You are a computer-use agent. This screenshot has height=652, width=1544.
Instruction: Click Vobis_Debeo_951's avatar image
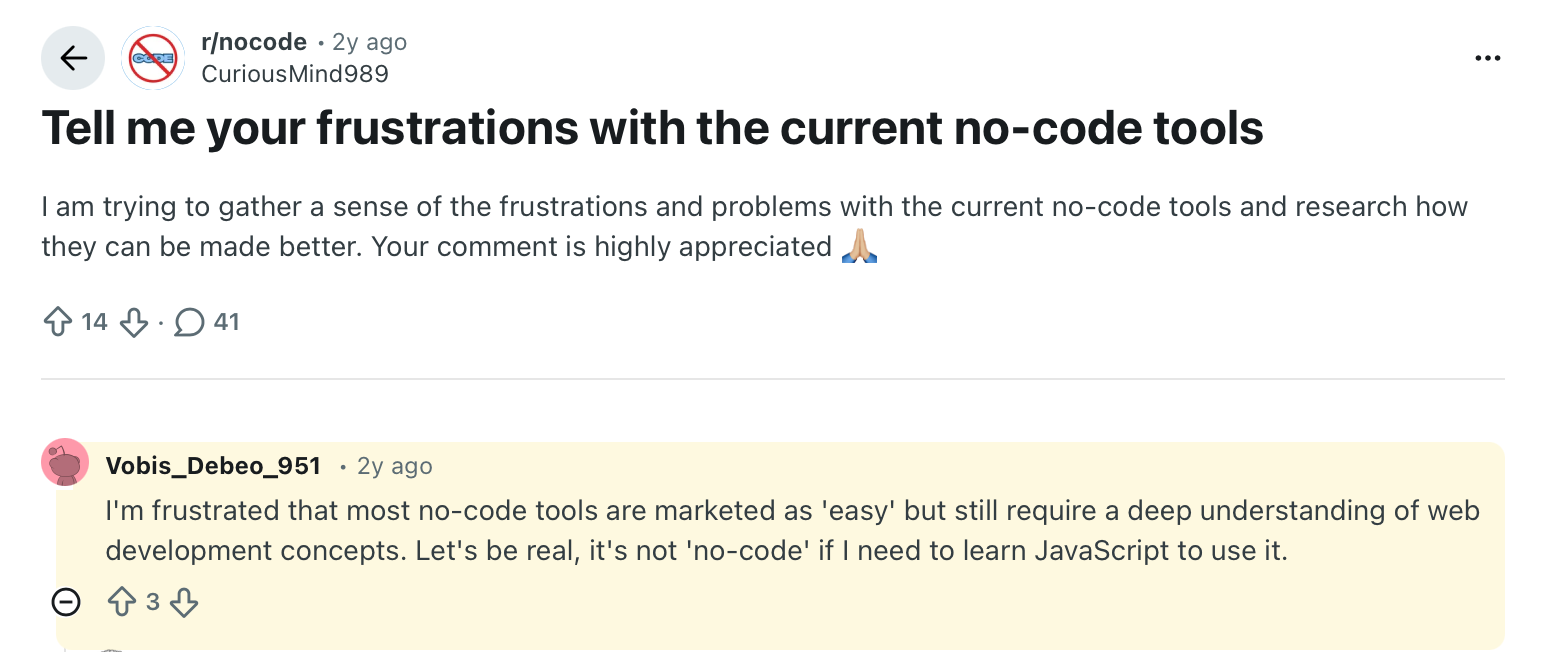click(x=65, y=463)
